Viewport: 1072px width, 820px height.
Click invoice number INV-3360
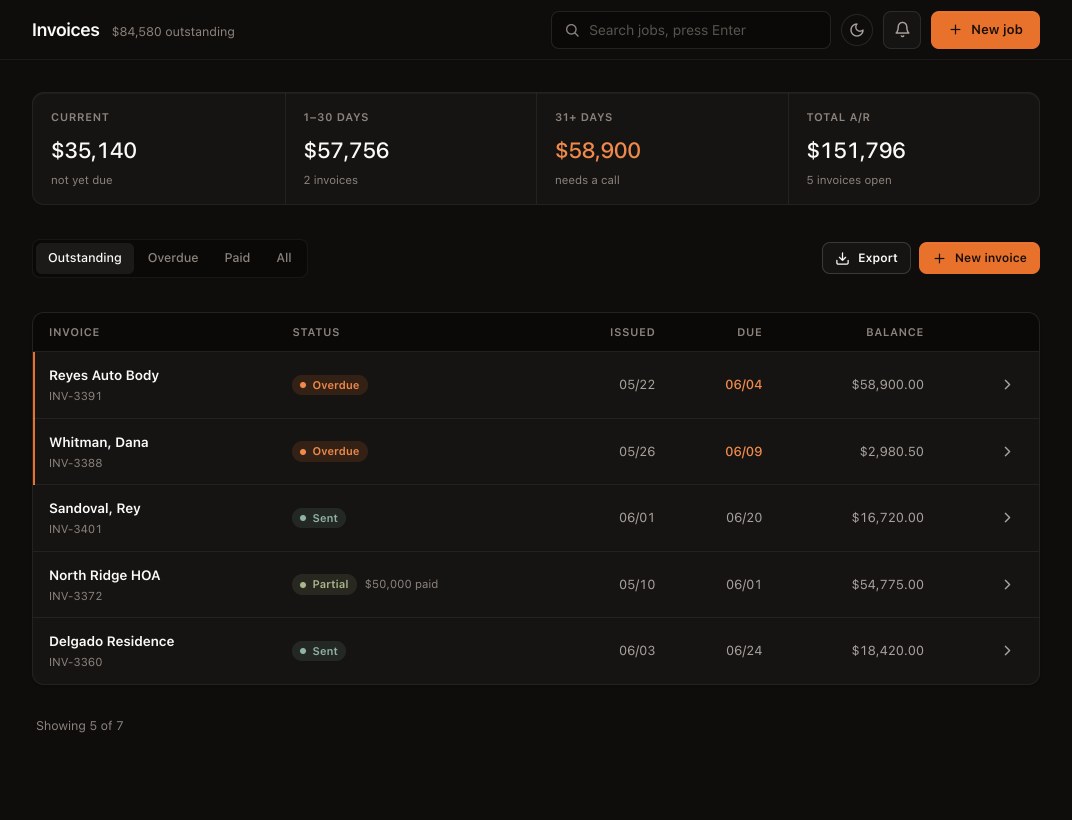[x=75, y=662]
